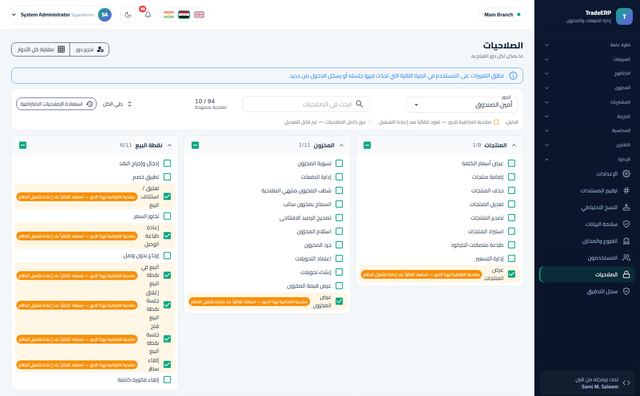Click مقارنة كل الأدوار compare roles button
640x396 pixels.
tap(41, 49)
